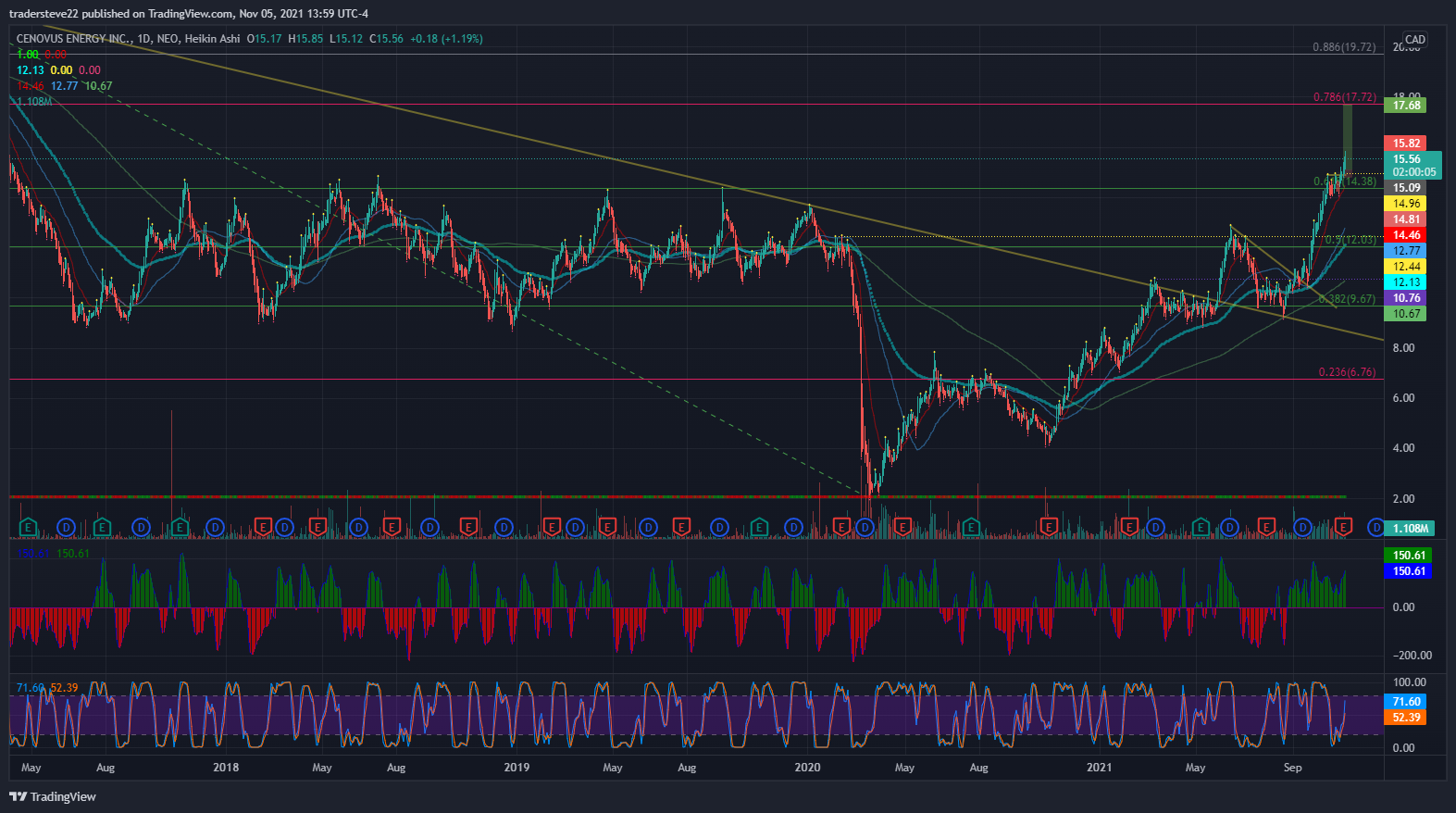The width and height of the screenshot is (1456, 813).
Task: Open the green earnings marker above Aug 2020
Action: 971,528
